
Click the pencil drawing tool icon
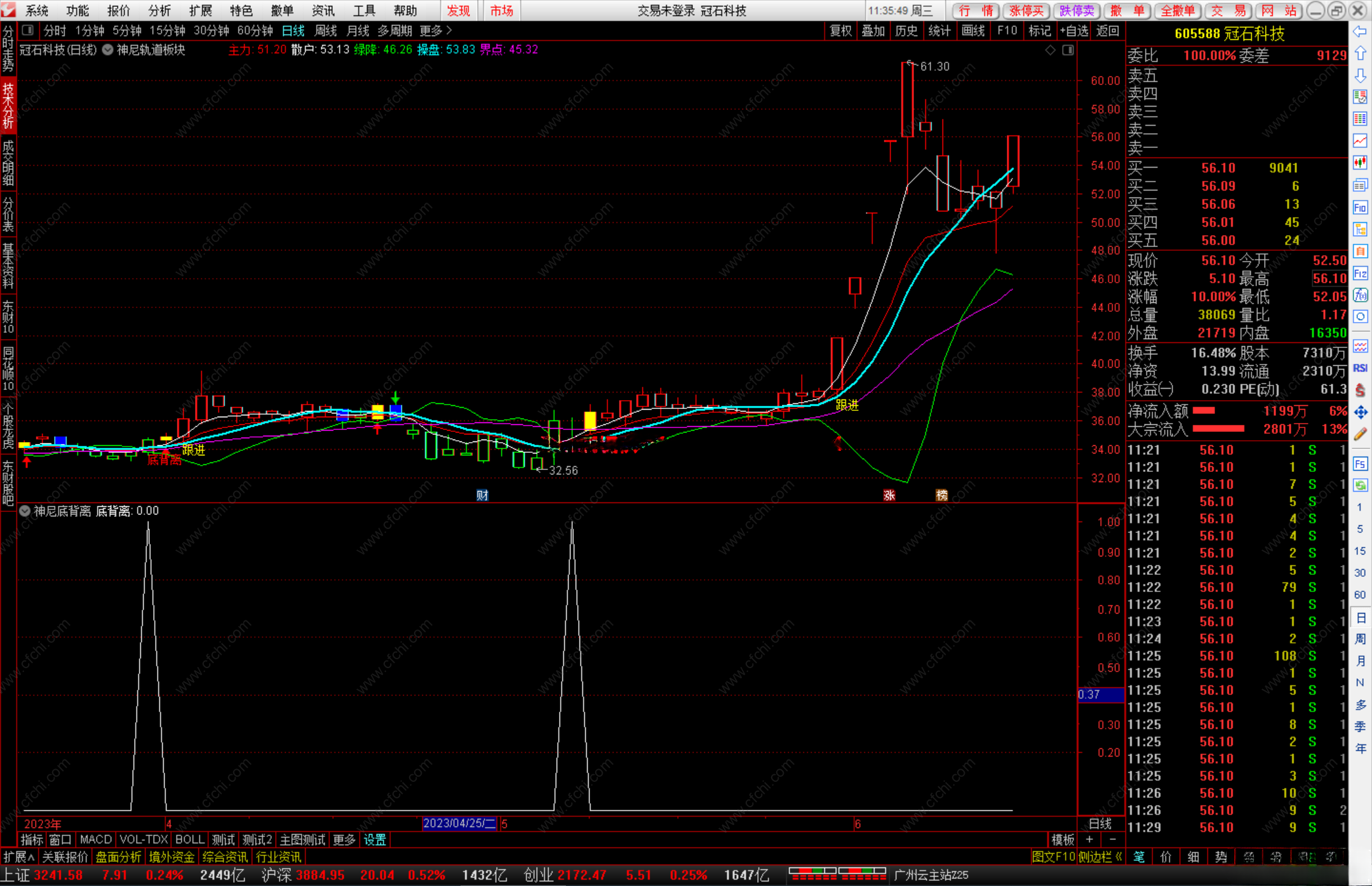(1360, 434)
